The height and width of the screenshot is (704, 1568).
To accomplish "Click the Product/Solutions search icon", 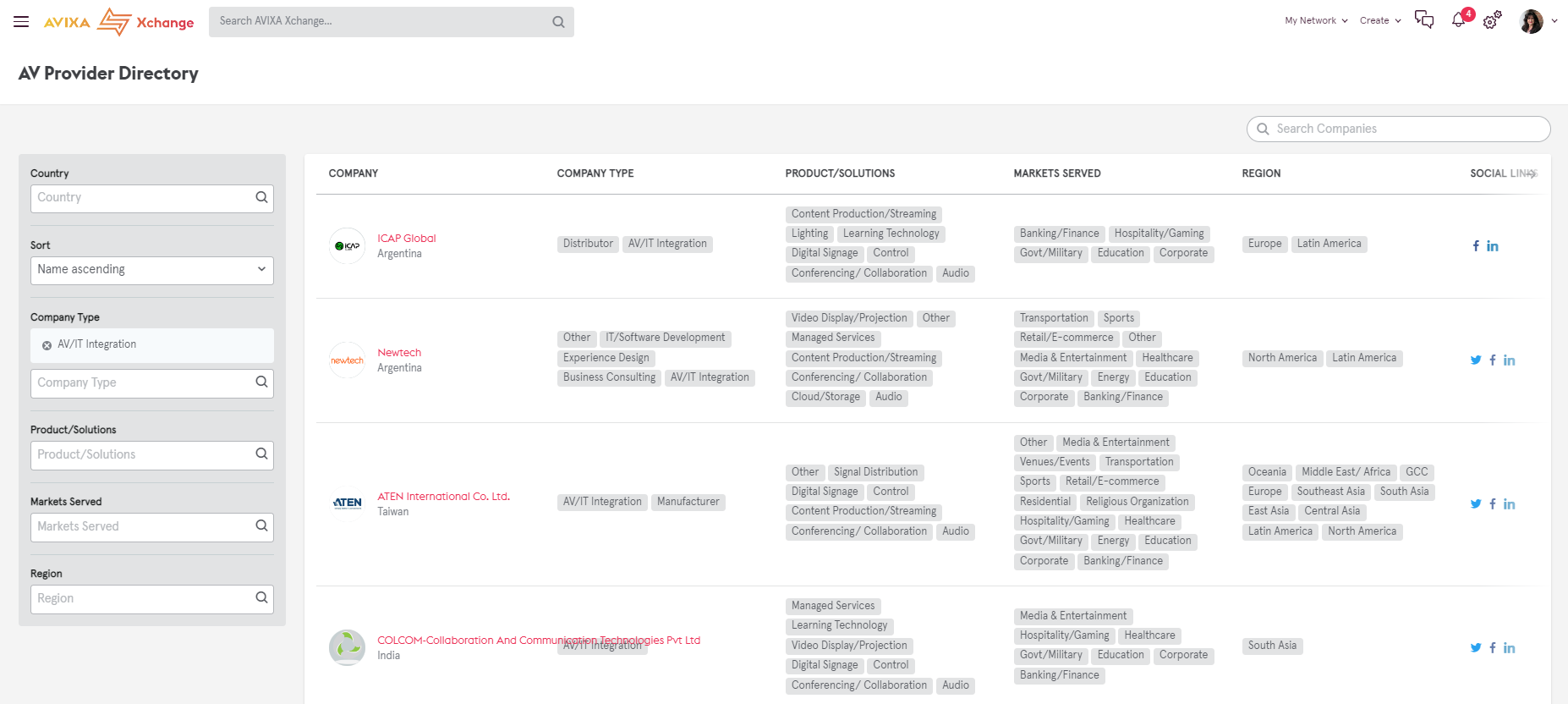I will coord(262,454).
